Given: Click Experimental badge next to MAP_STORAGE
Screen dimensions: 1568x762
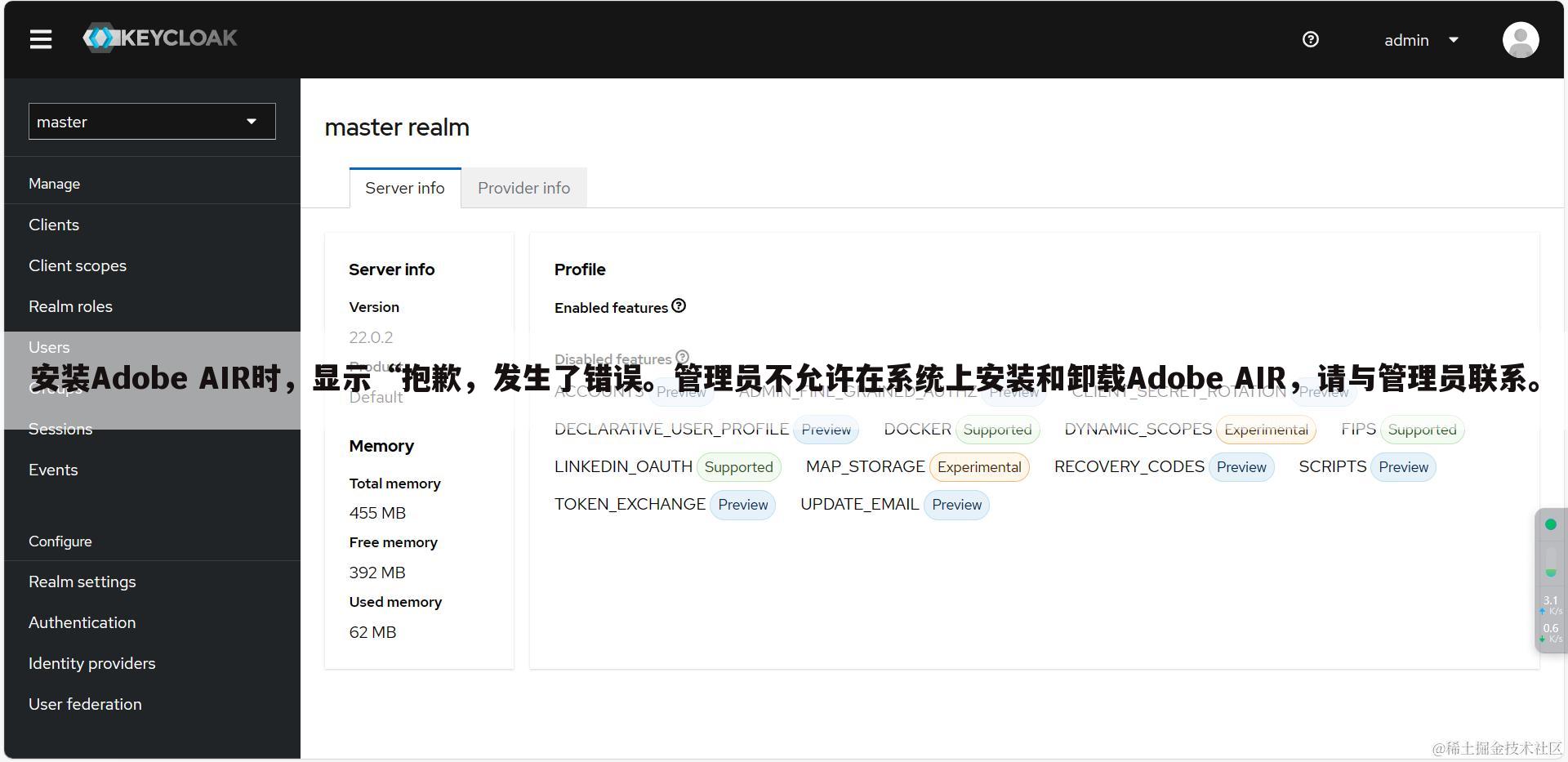Looking at the screenshot, I should (x=979, y=467).
